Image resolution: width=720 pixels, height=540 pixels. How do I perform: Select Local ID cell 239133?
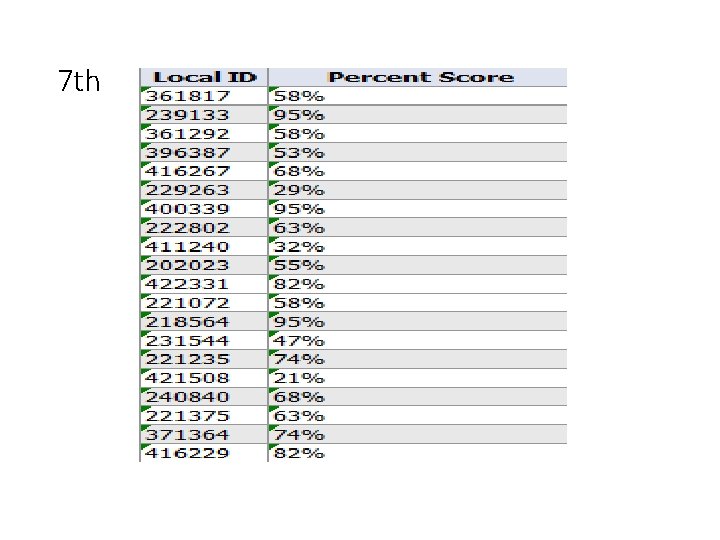point(204,115)
